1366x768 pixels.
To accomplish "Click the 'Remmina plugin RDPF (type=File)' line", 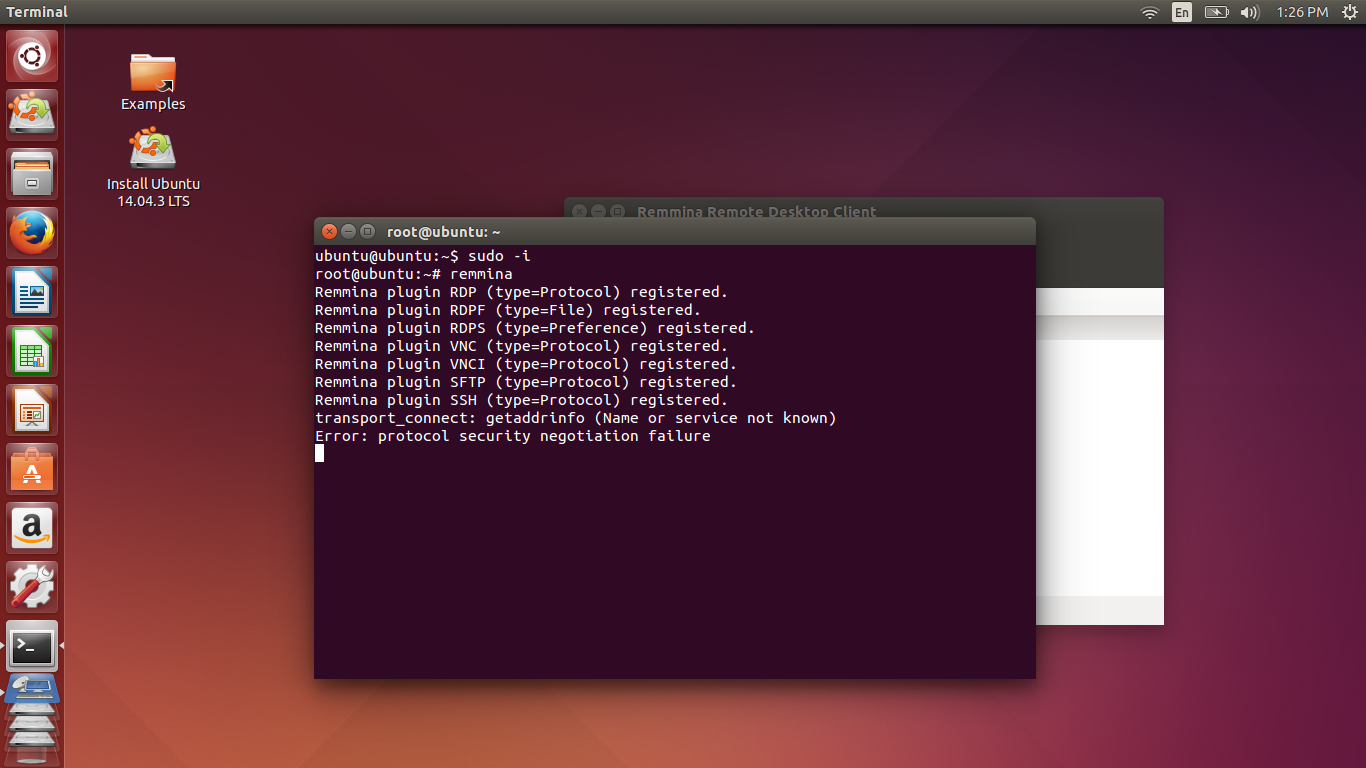I will point(508,310).
